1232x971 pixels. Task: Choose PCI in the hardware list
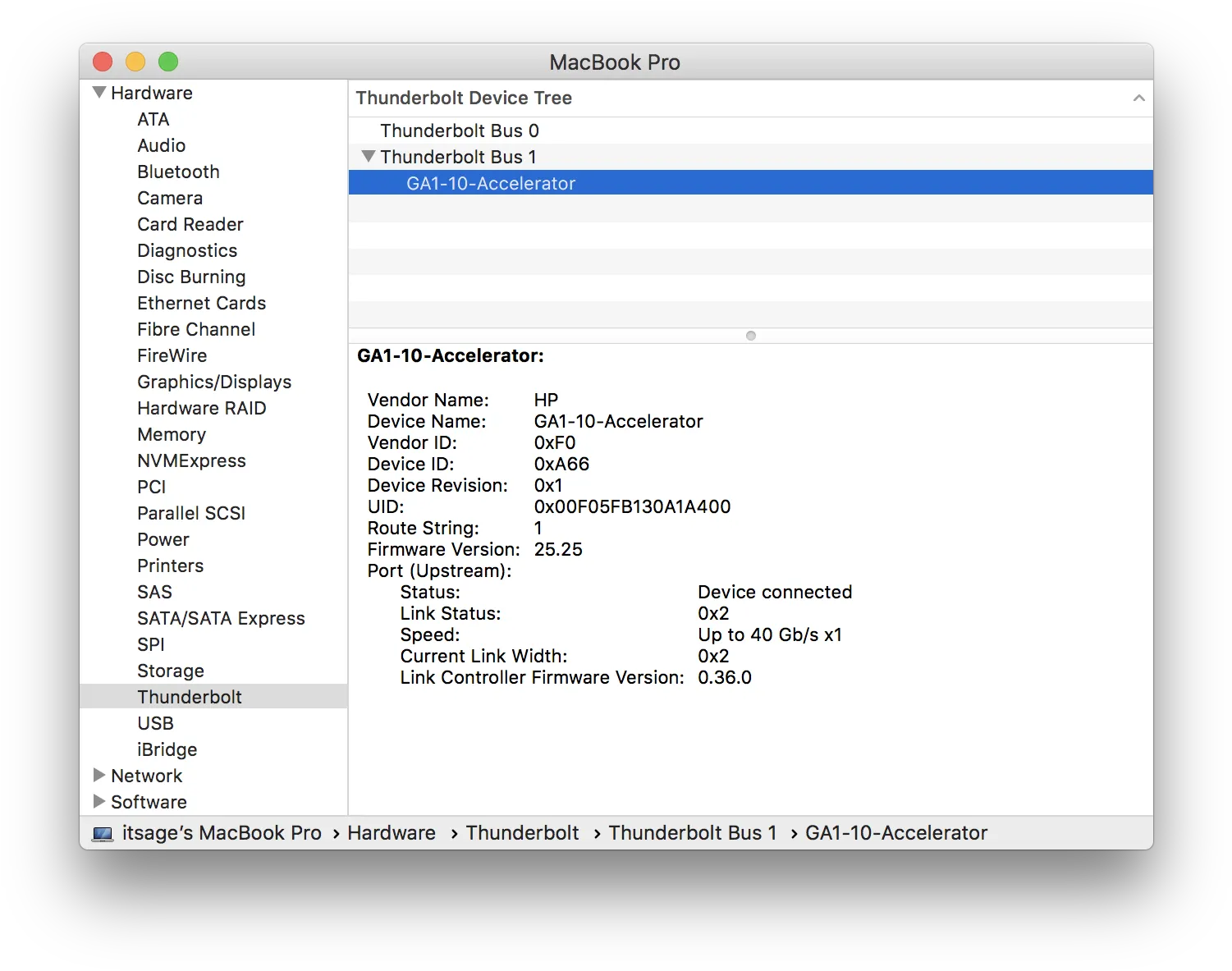point(152,487)
